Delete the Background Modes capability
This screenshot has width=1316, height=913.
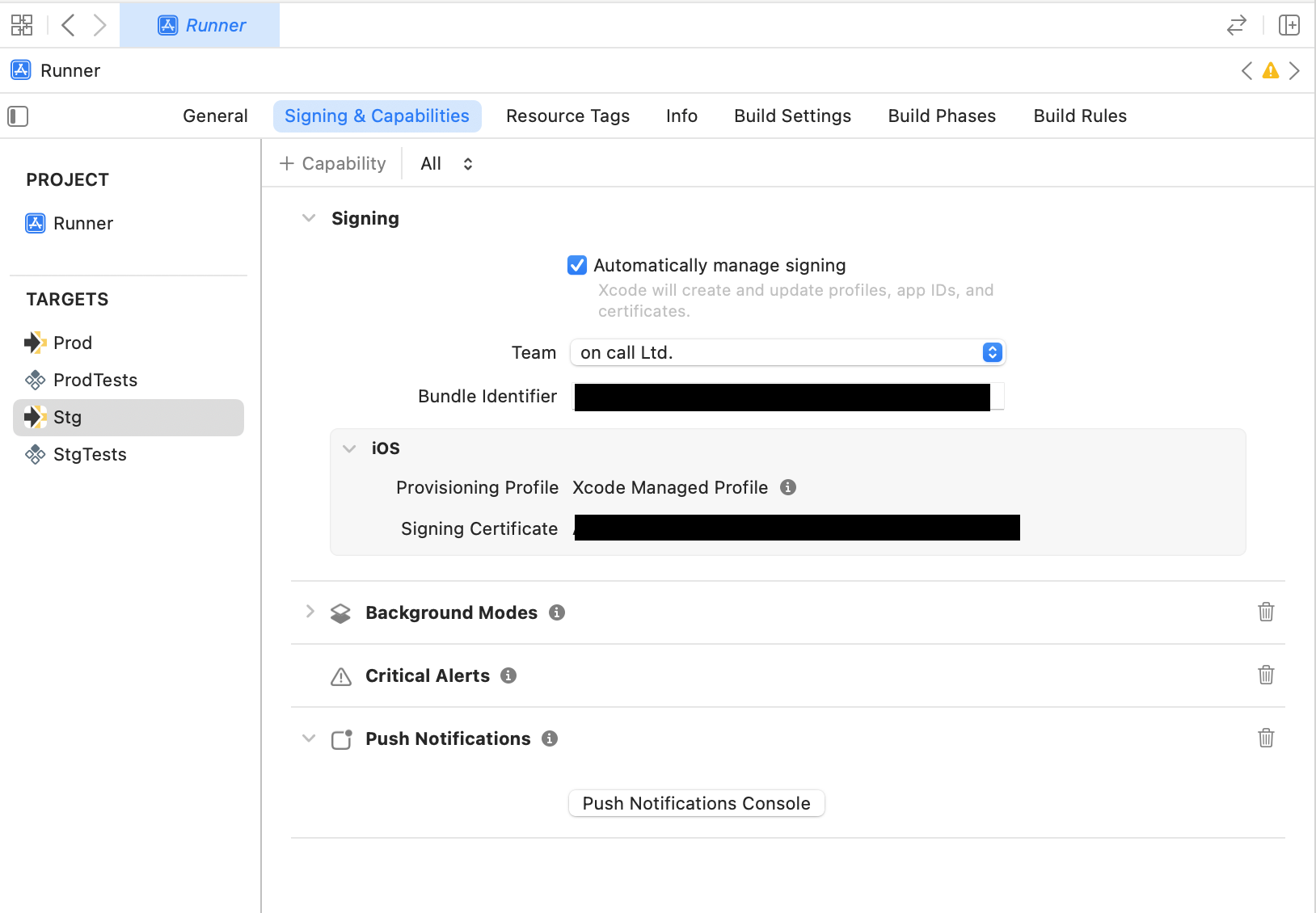(x=1266, y=612)
